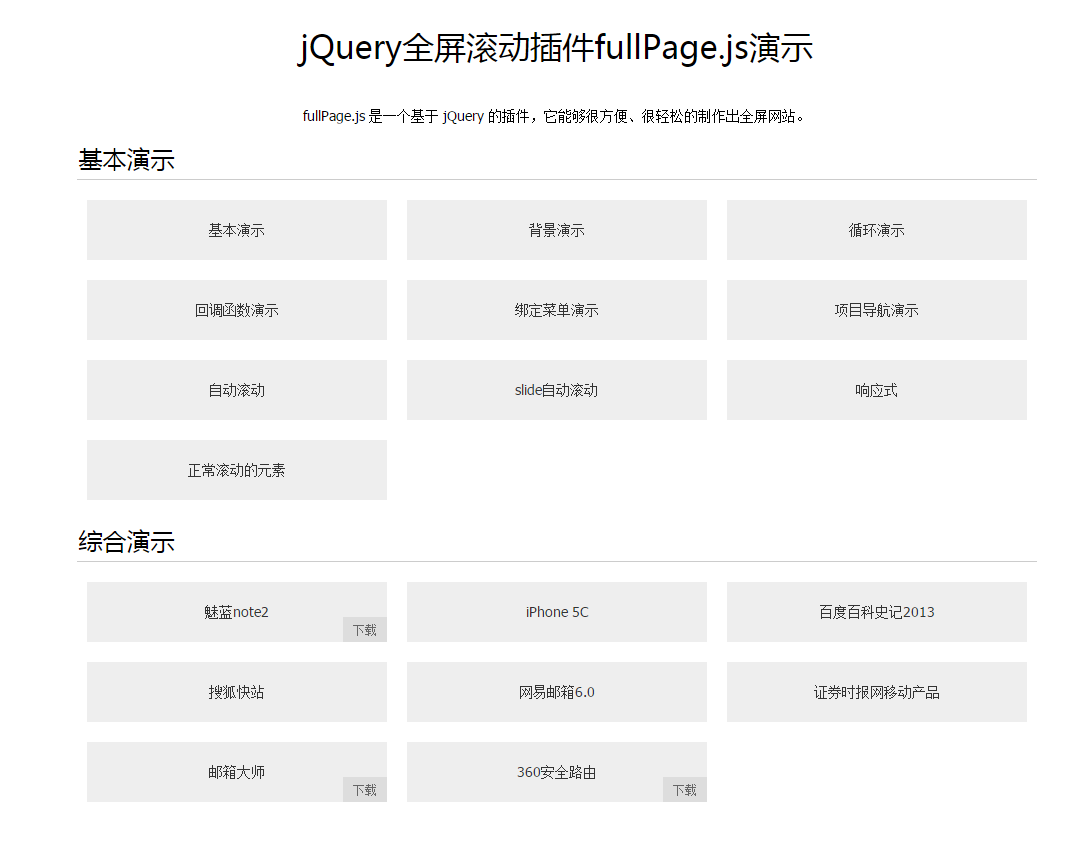Image resolution: width=1086 pixels, height=852 pixels.
Task: Click the 绑定菜单演示 tile
Action: (x=556, y=310)
